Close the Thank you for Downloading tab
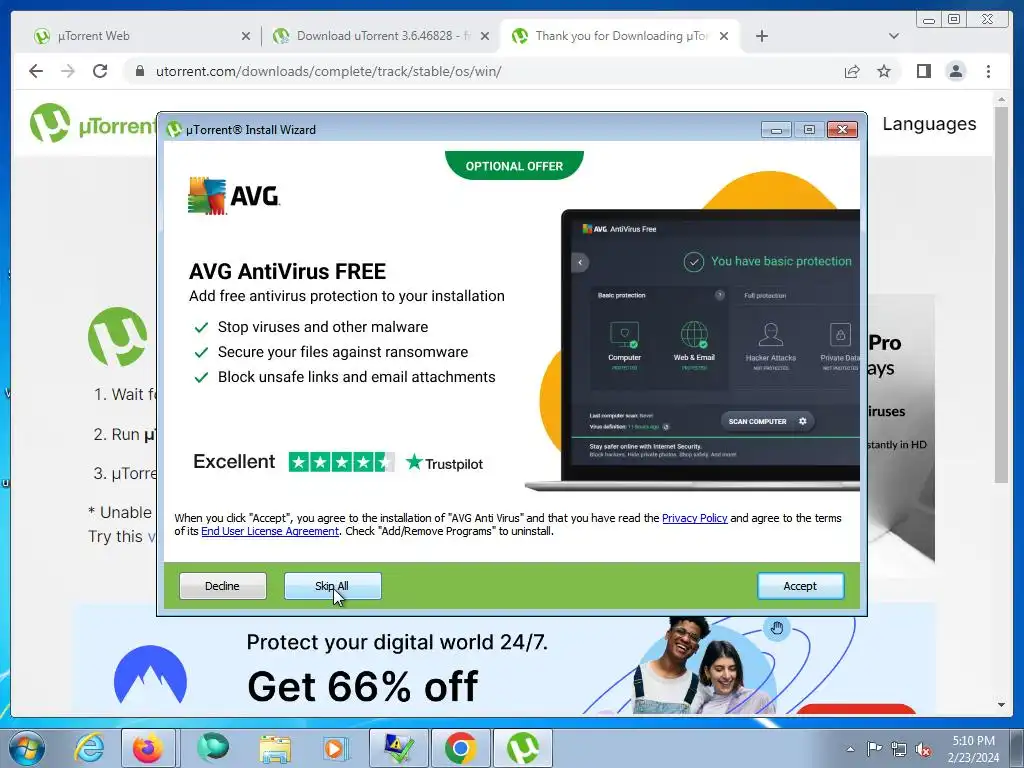The height and width of the screenshot is (768, 1024). click(724, 36)
